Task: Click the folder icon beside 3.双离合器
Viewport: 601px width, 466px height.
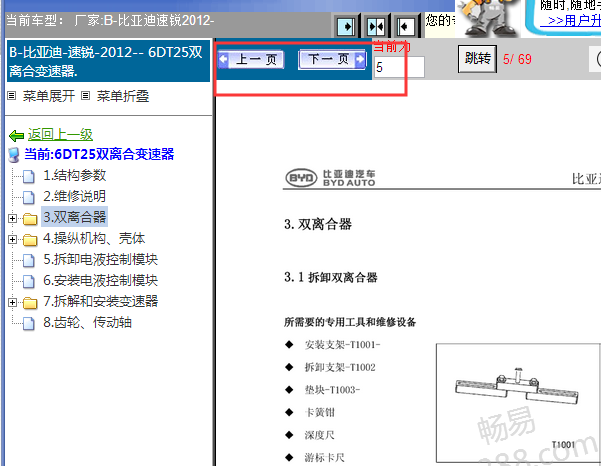Action: click(x=30, y=219)
